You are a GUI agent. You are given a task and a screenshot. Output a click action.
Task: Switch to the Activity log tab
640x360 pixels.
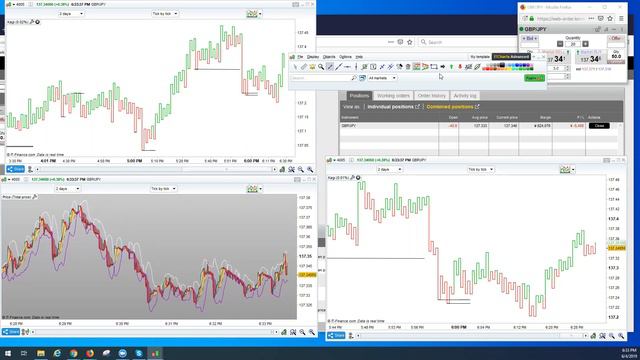coord(465,96)
